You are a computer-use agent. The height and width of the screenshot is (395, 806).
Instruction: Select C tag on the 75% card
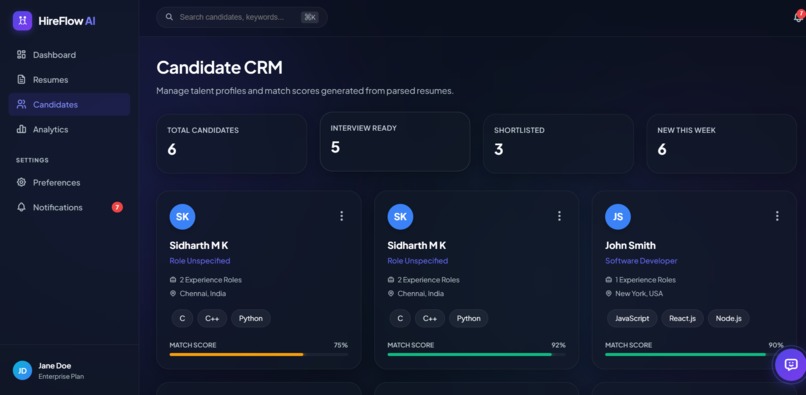click(182, 318)
